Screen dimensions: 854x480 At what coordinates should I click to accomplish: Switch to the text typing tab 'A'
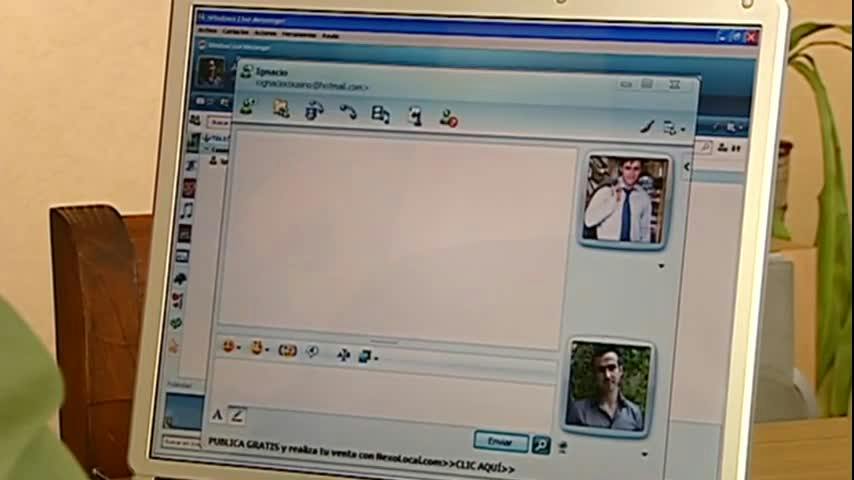217,415
